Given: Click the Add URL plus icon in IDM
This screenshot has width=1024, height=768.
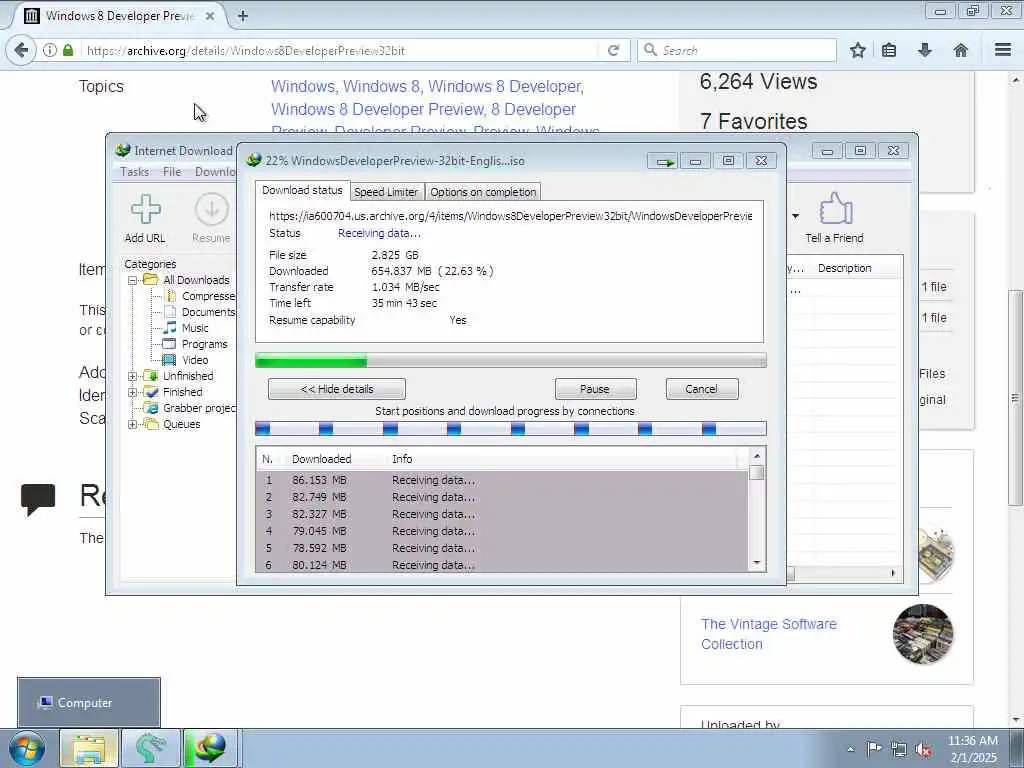Looking at the screenshot, I should (x=146, y=210).
